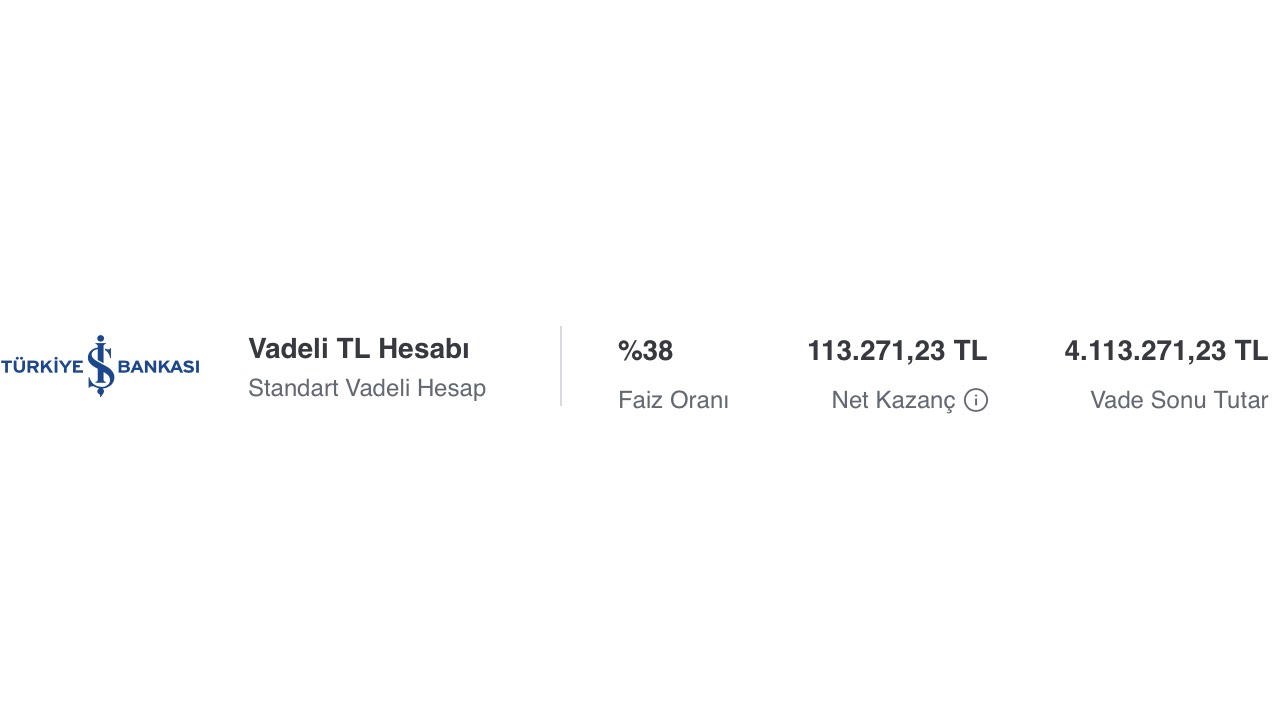
Task: Click the %38 interest rate value
Action: point(645,351)
